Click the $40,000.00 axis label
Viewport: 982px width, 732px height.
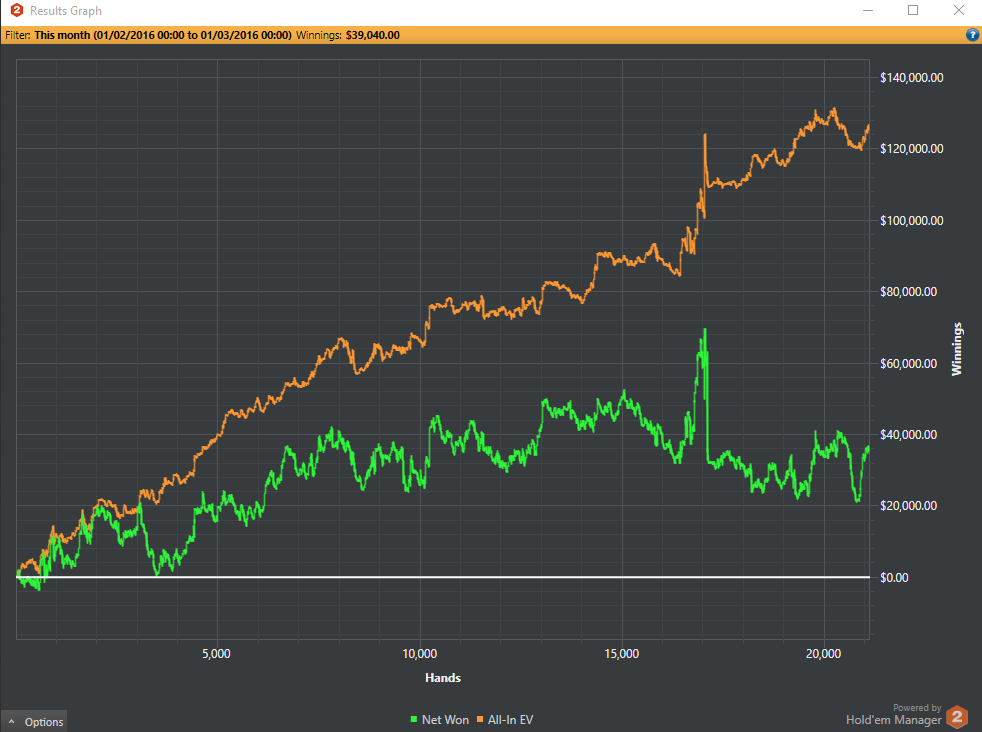[x=908, y=435]
